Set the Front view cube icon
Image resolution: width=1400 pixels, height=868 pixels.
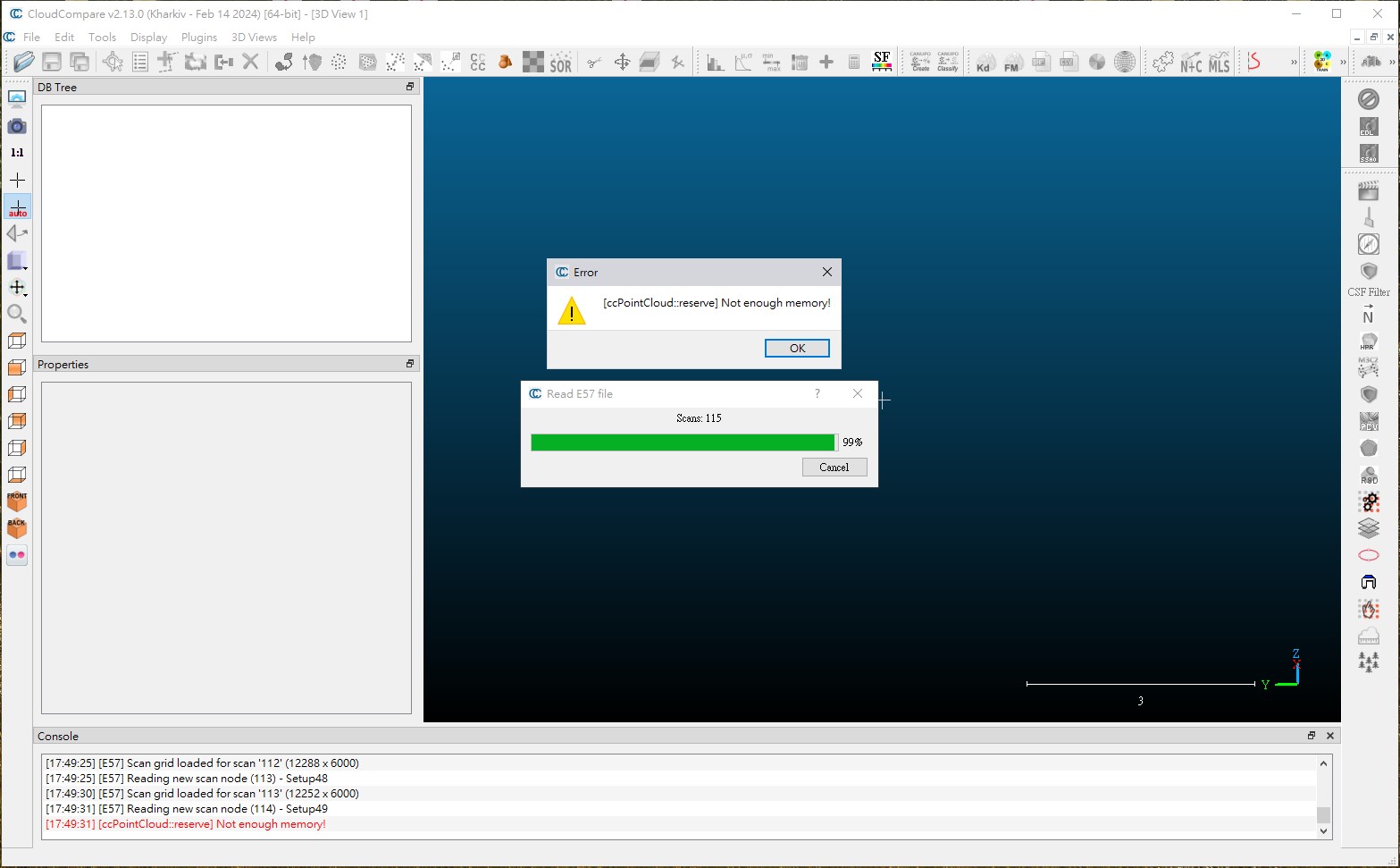17,501
